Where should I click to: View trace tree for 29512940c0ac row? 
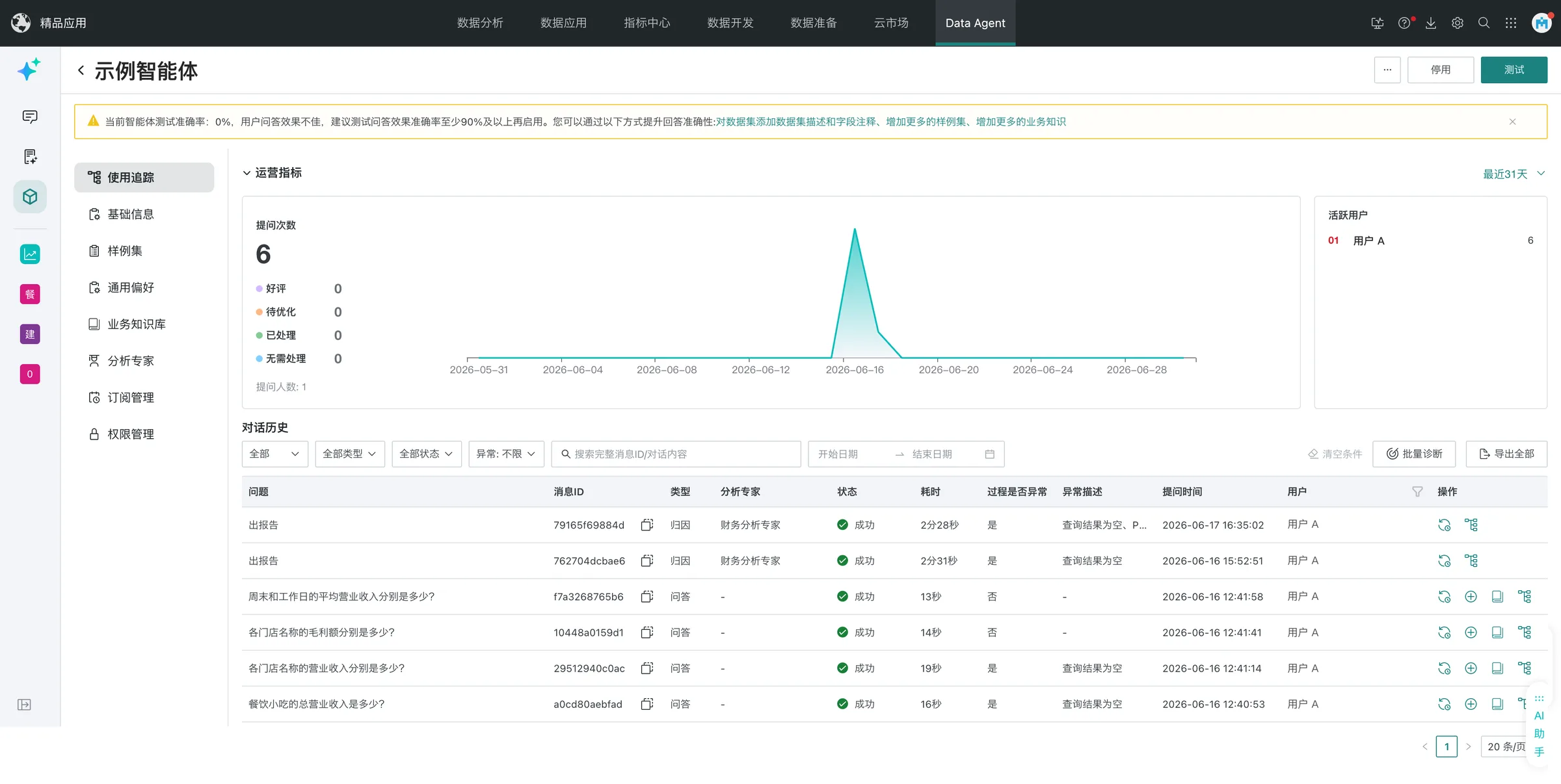(x=1524, y=668)
